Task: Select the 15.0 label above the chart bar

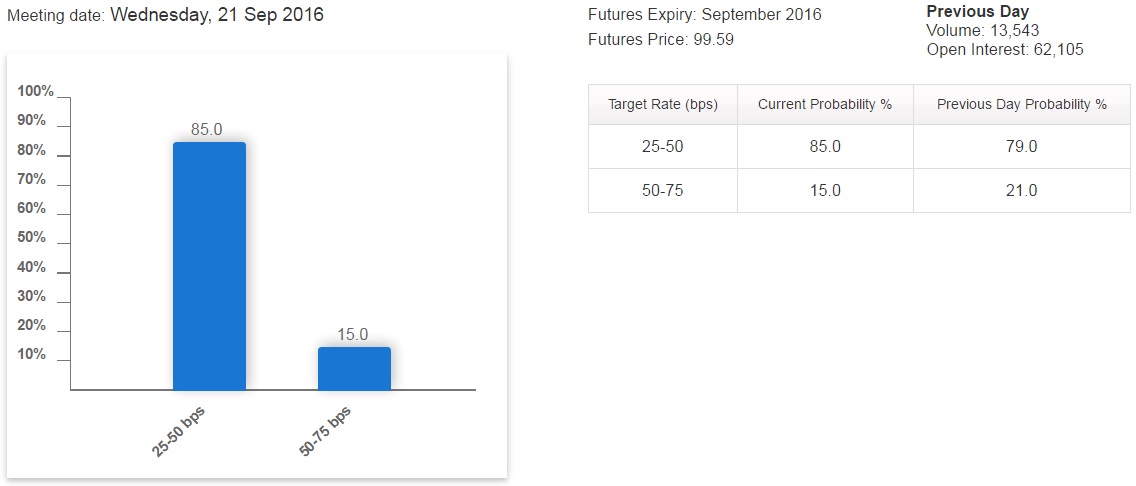Action: pyautogui.click(x=353, y=335)
